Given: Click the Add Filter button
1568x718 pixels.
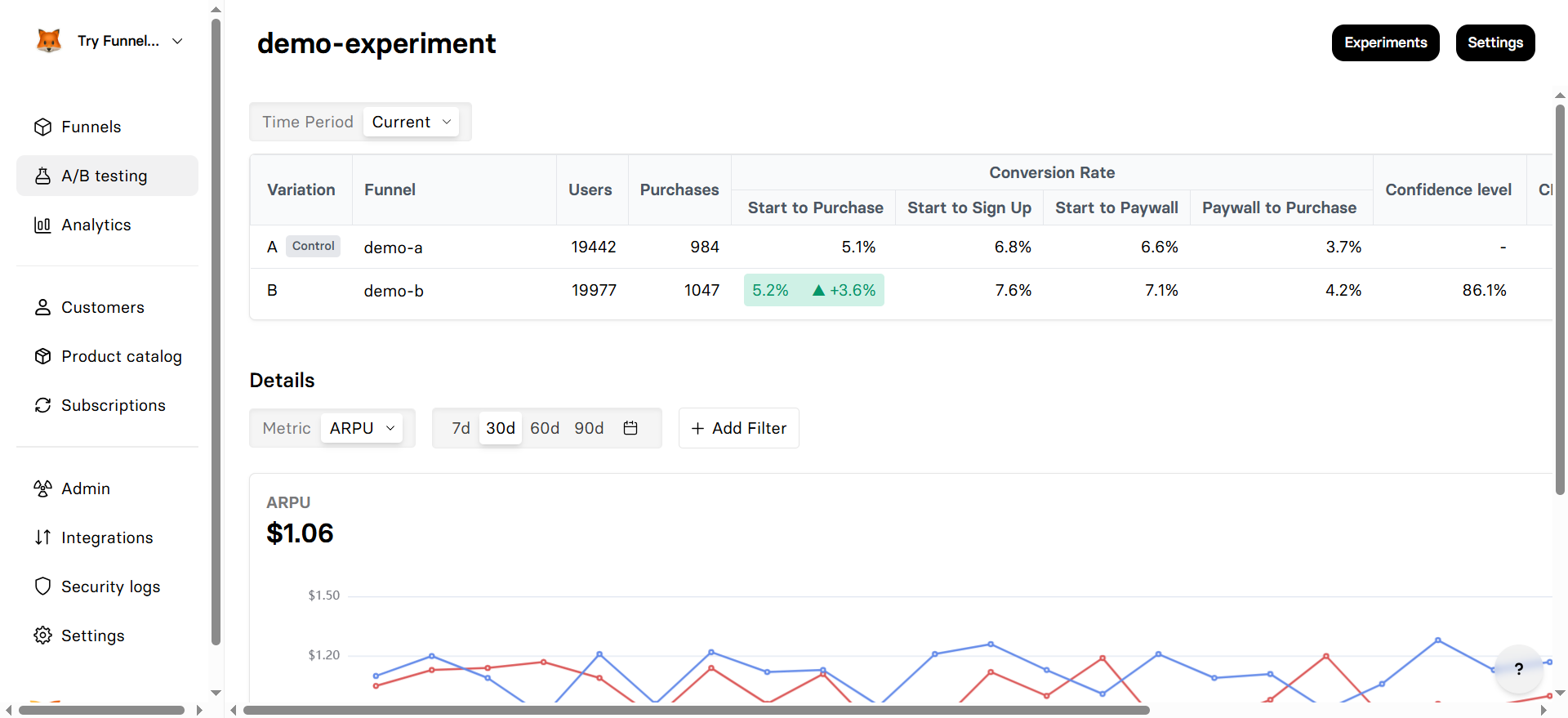Looking at the screenshot, I should (739, 428).
